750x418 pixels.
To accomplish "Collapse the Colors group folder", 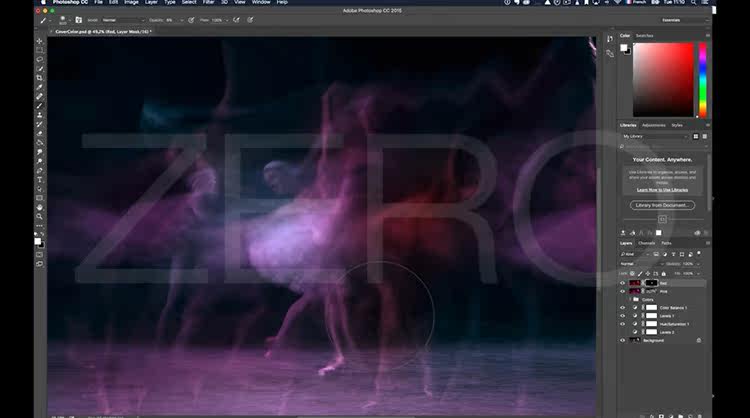I will click(x=629, y=299).
